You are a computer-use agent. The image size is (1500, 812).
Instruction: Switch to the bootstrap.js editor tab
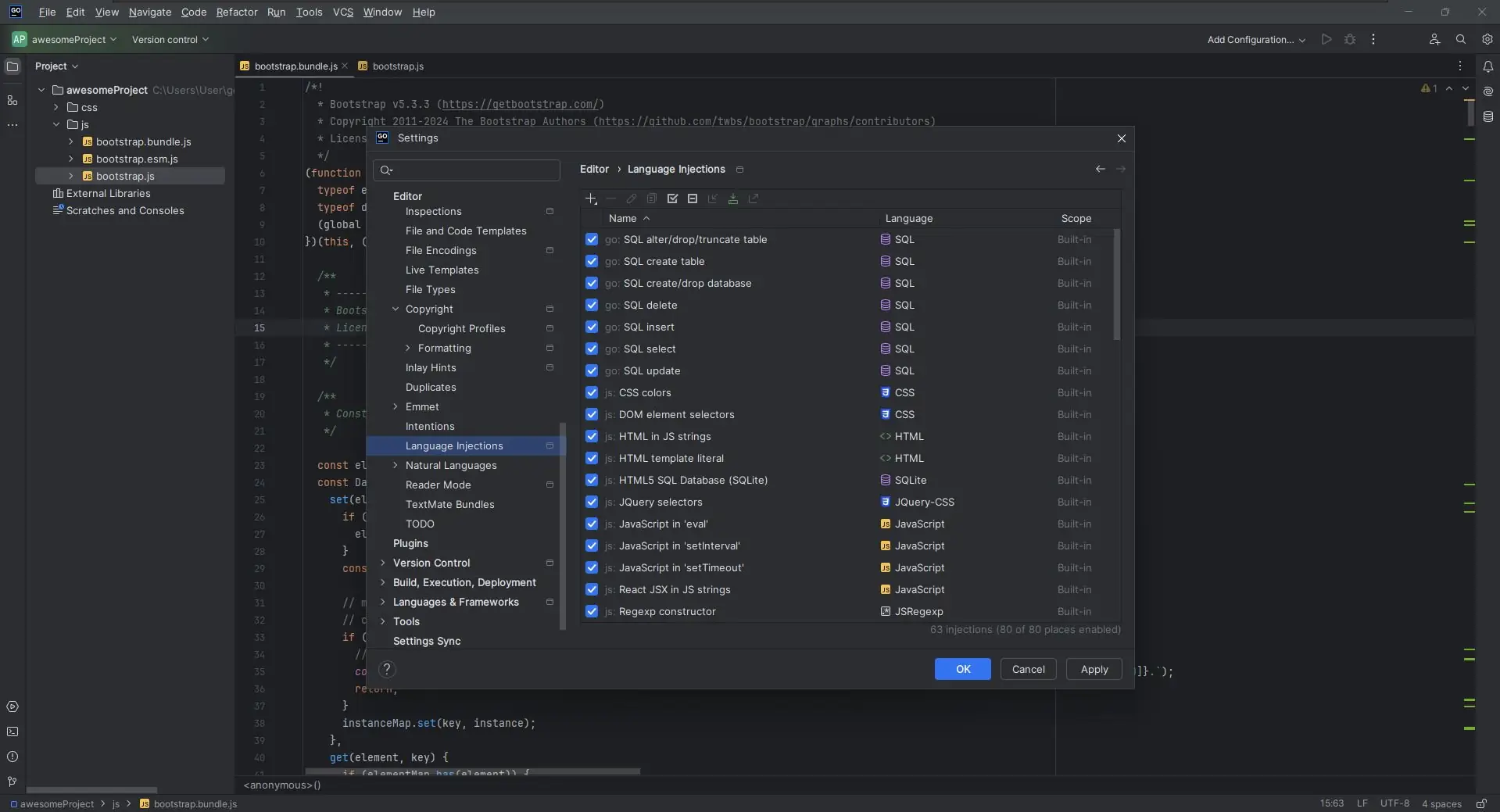tap(398, 66)
